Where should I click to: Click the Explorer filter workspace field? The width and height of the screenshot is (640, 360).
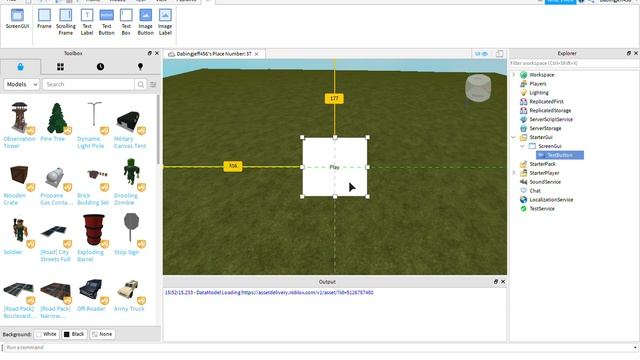[x=574, y=63]
